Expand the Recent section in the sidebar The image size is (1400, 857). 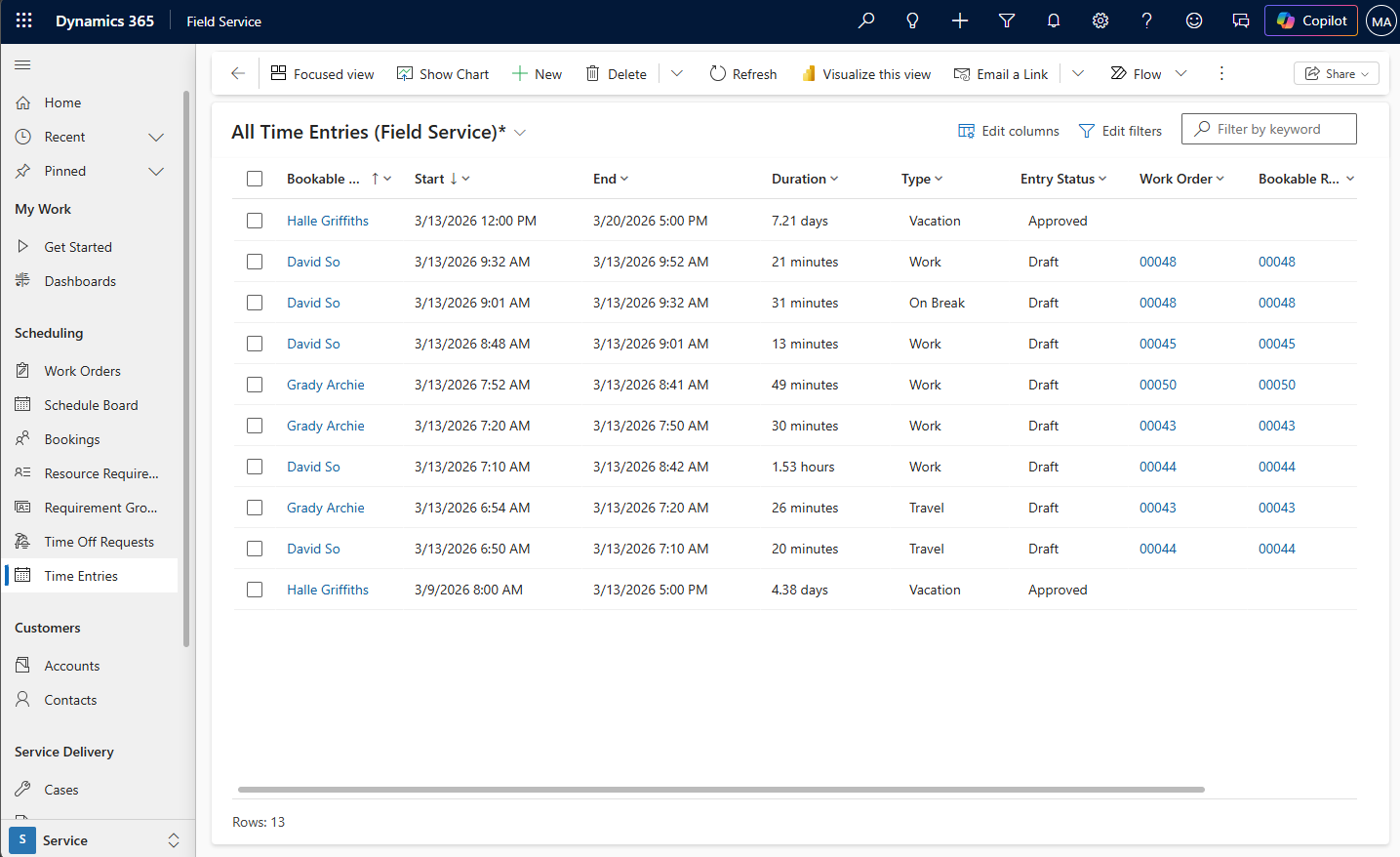(155, 137)
